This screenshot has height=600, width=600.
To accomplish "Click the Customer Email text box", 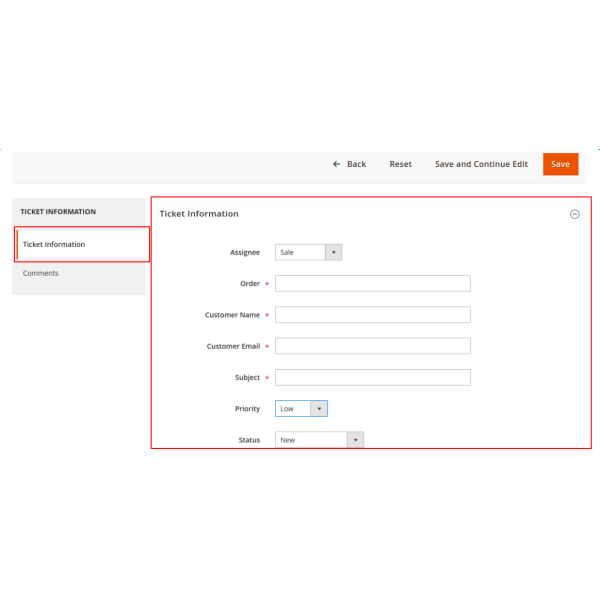I will (372, 346).
